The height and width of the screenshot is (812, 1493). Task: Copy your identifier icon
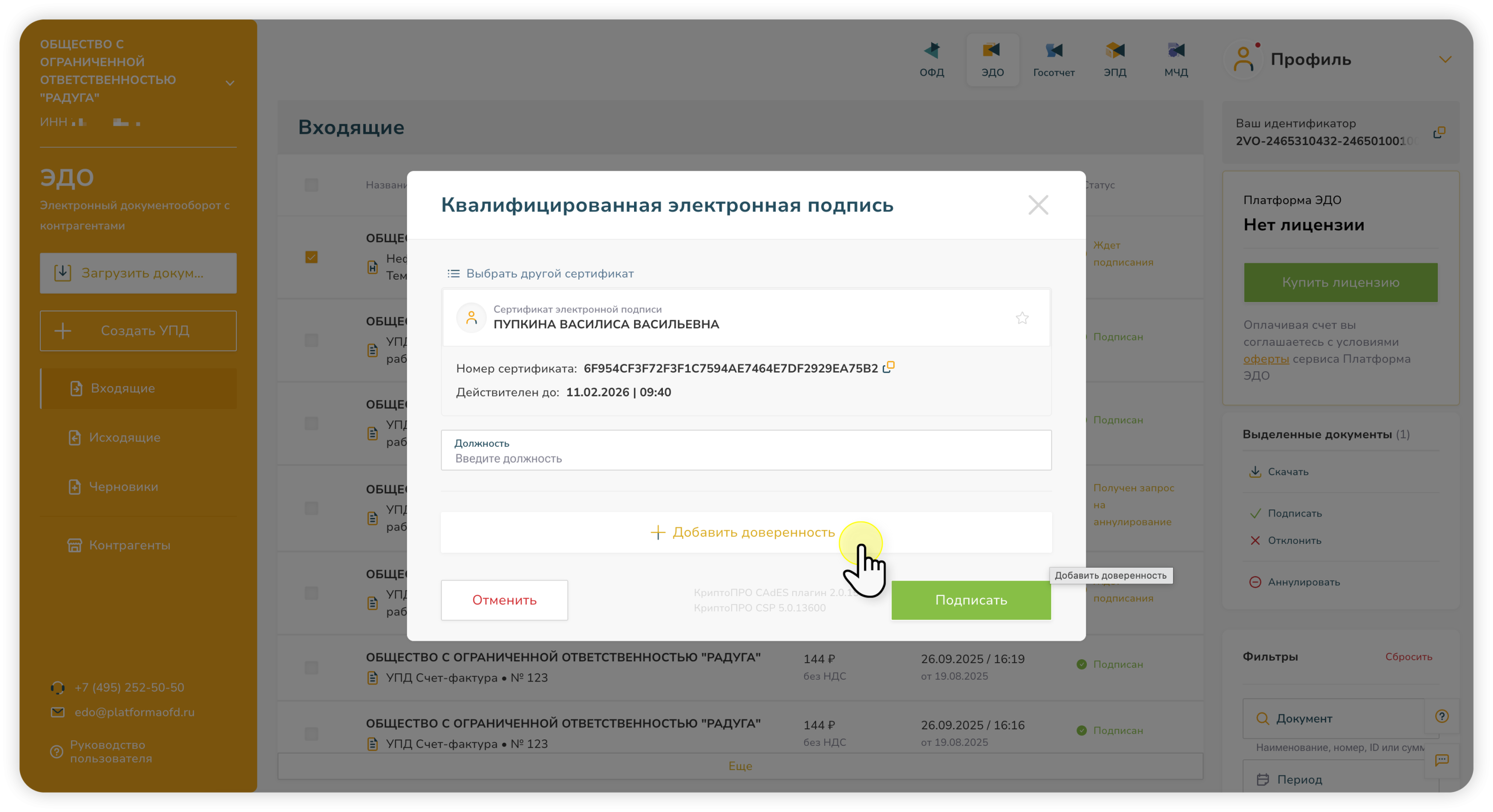(x=1439, y=133)
